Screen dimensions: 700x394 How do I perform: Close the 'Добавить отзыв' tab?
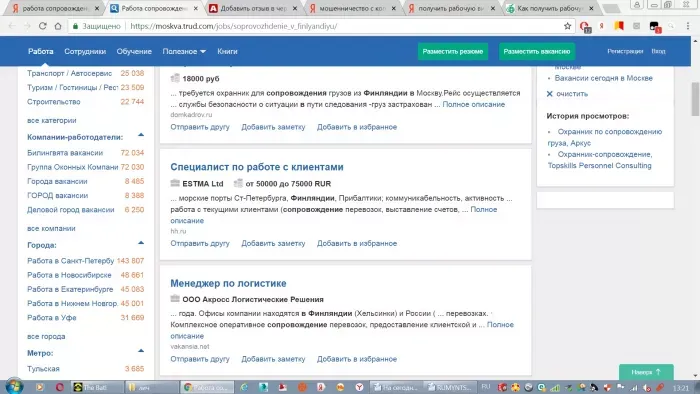[x=295, y=8]
